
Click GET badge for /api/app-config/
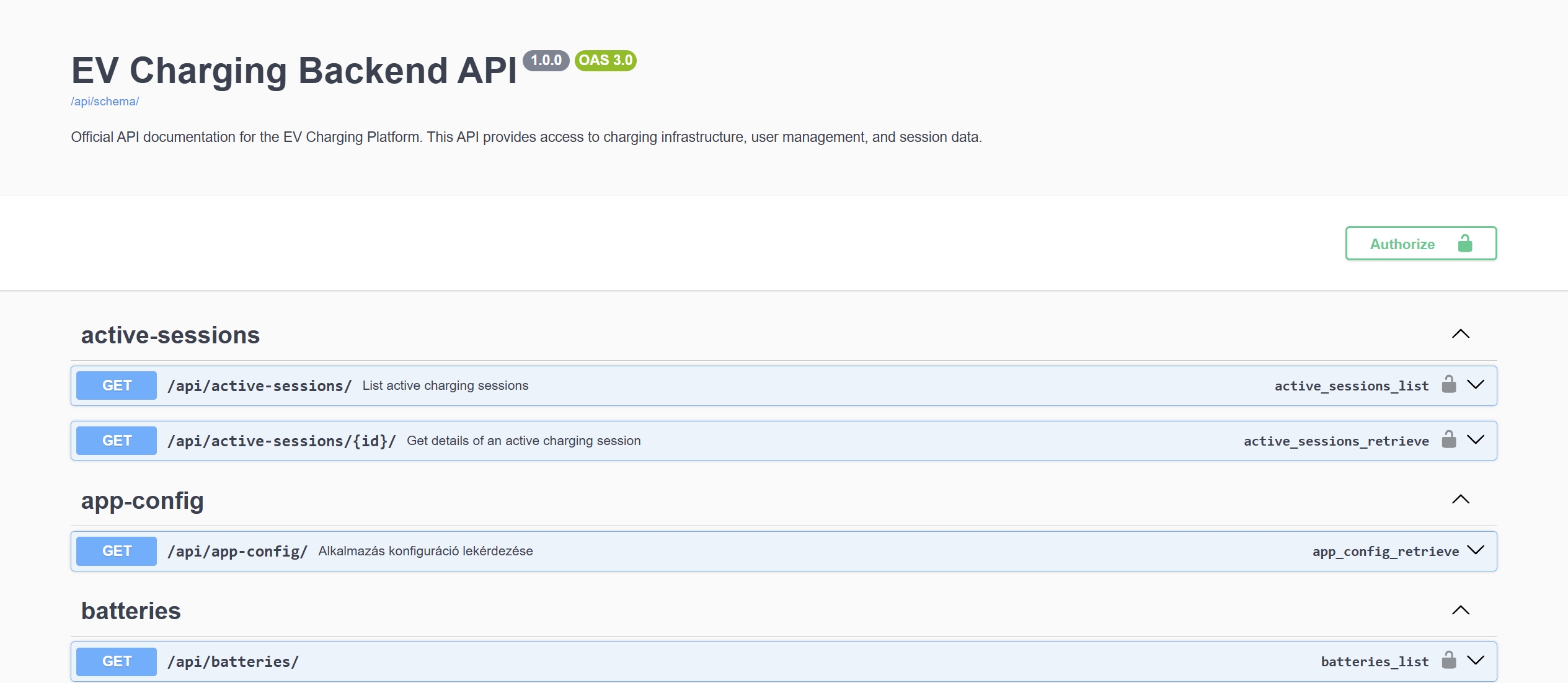click(x=117, y=551)
